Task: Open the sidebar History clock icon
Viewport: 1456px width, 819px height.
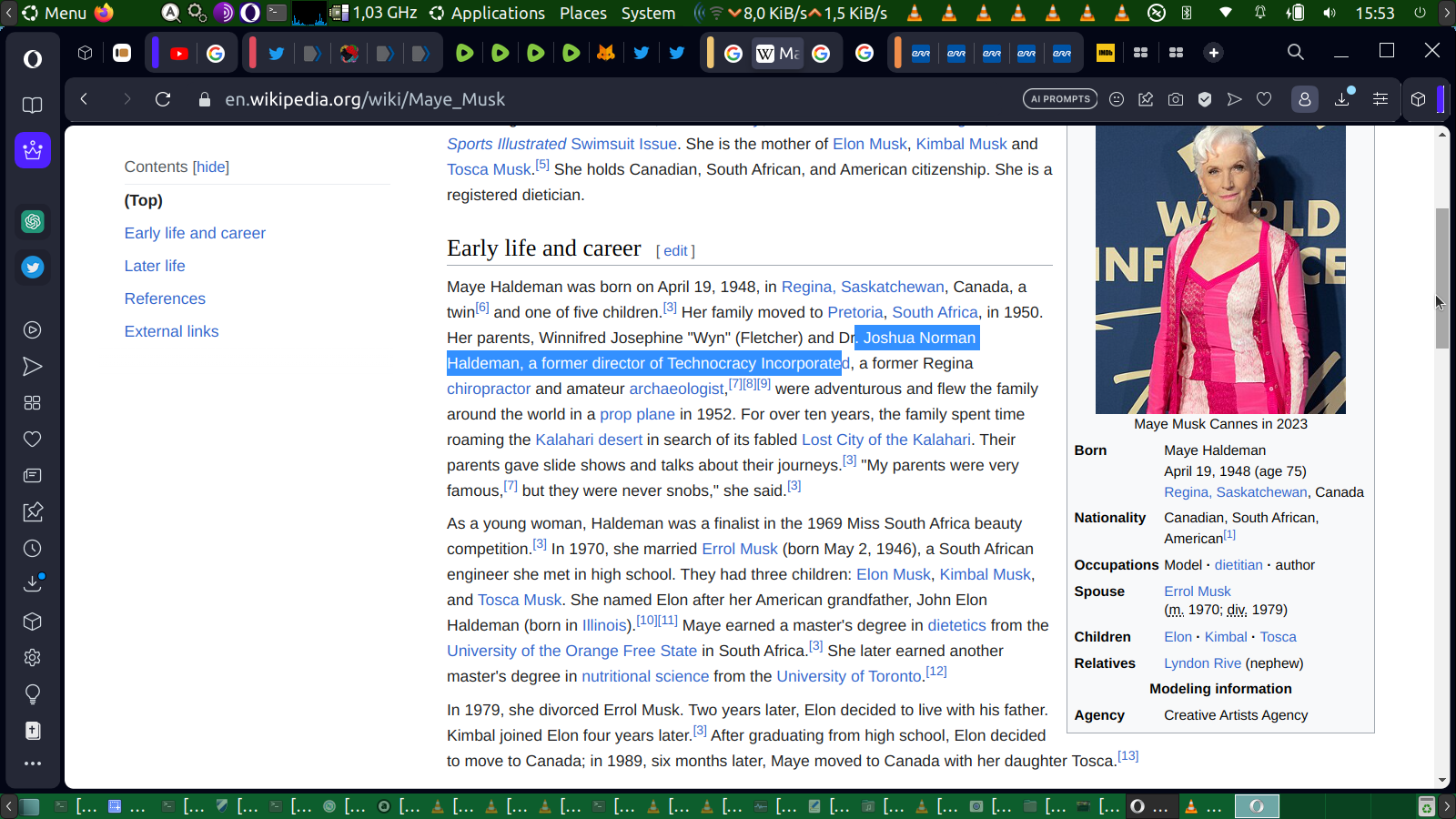Action: tap(33, 549)
